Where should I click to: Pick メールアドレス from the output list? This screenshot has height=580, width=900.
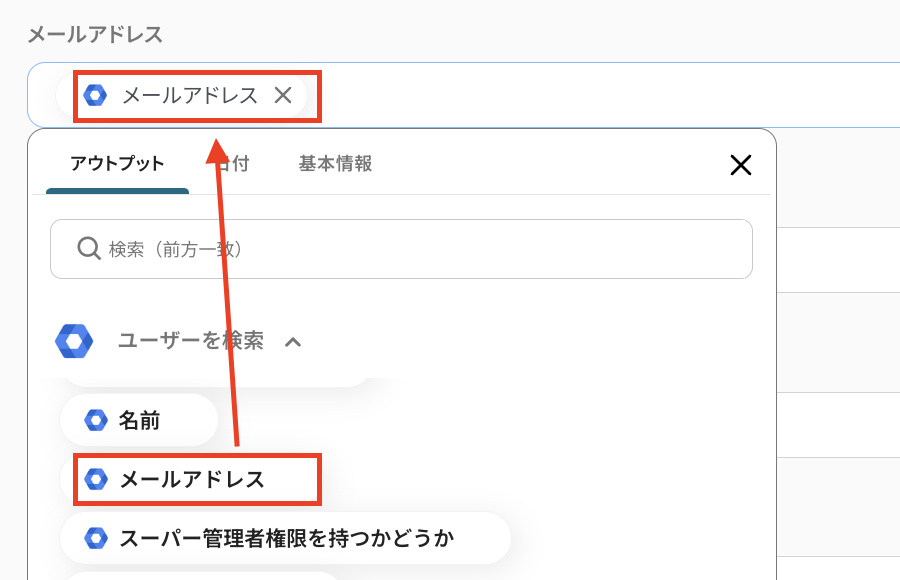192,479
